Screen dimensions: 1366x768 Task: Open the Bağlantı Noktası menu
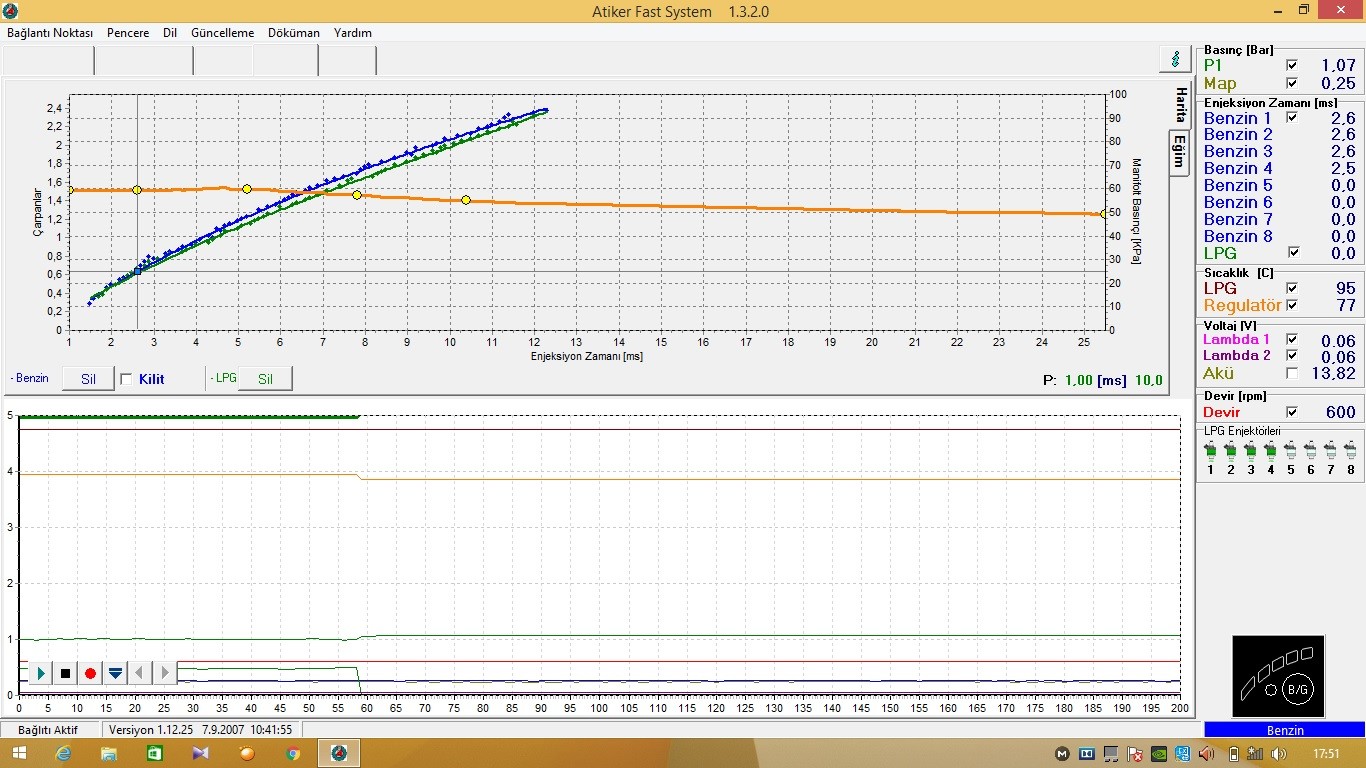point(50,33)
